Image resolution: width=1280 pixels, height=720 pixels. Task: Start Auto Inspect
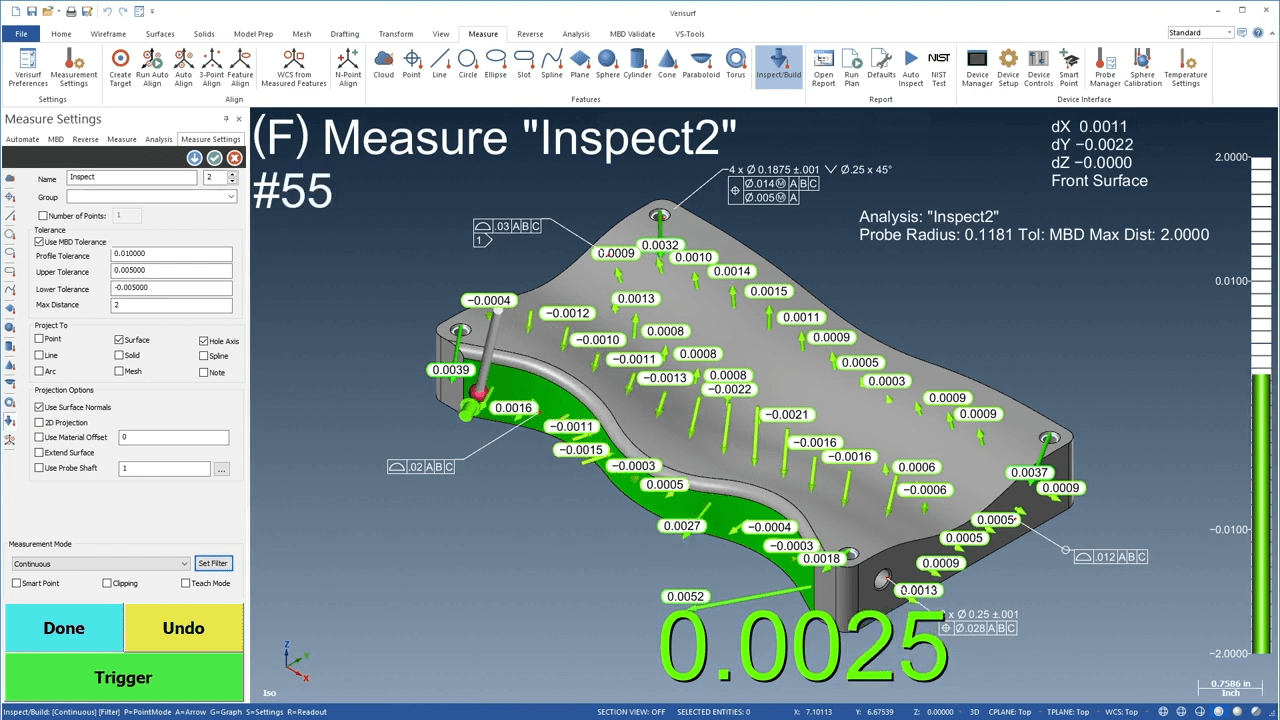(911, 68)
